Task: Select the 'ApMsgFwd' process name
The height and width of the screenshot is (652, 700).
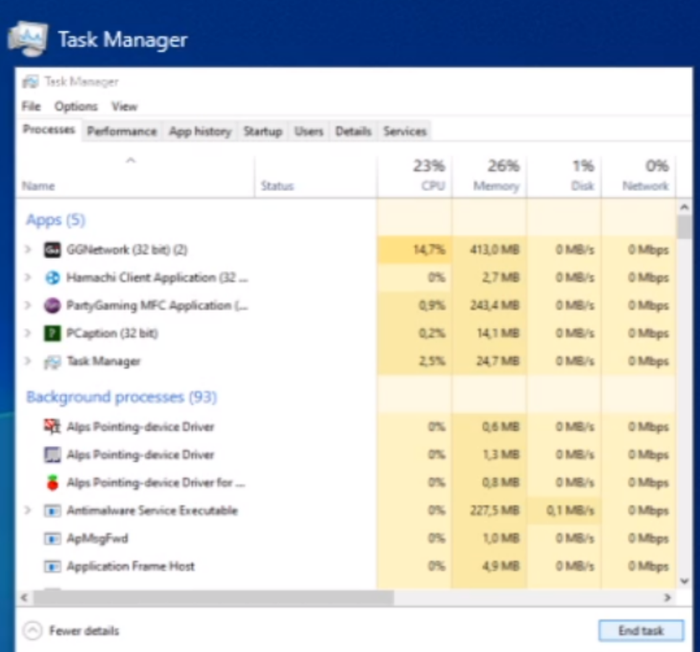Action: [97, 539]
